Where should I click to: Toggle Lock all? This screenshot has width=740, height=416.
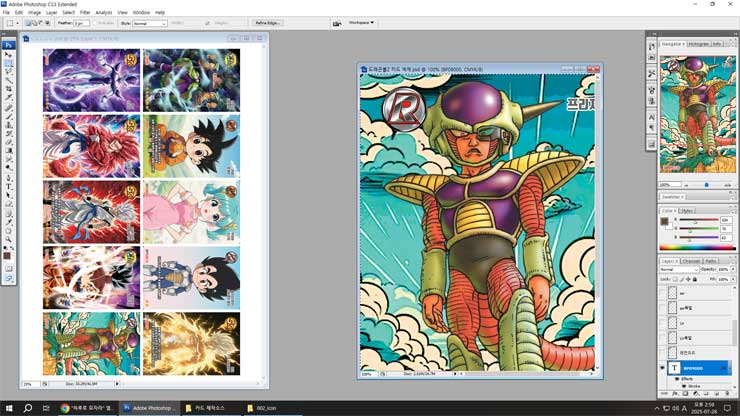click(695, 280)
